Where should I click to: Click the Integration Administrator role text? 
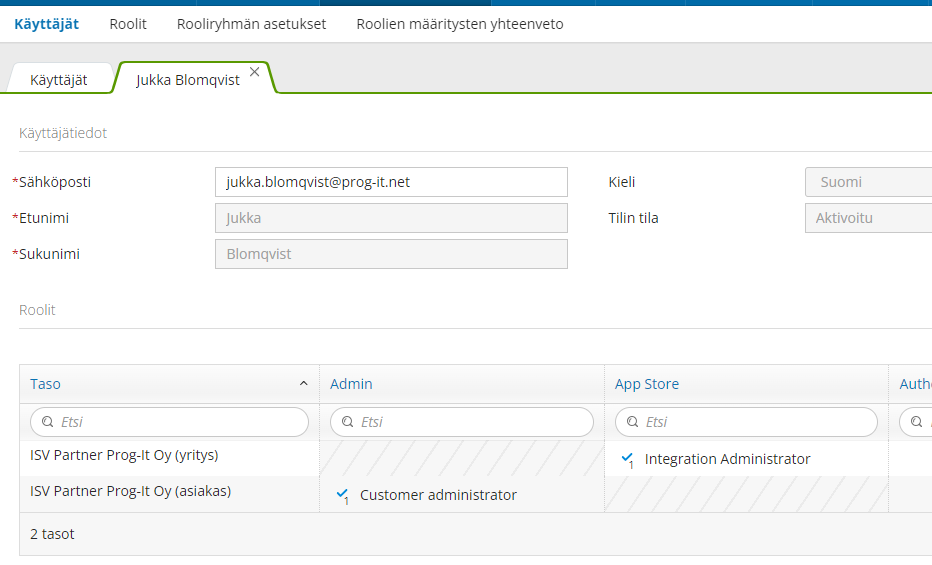(728, 459)
